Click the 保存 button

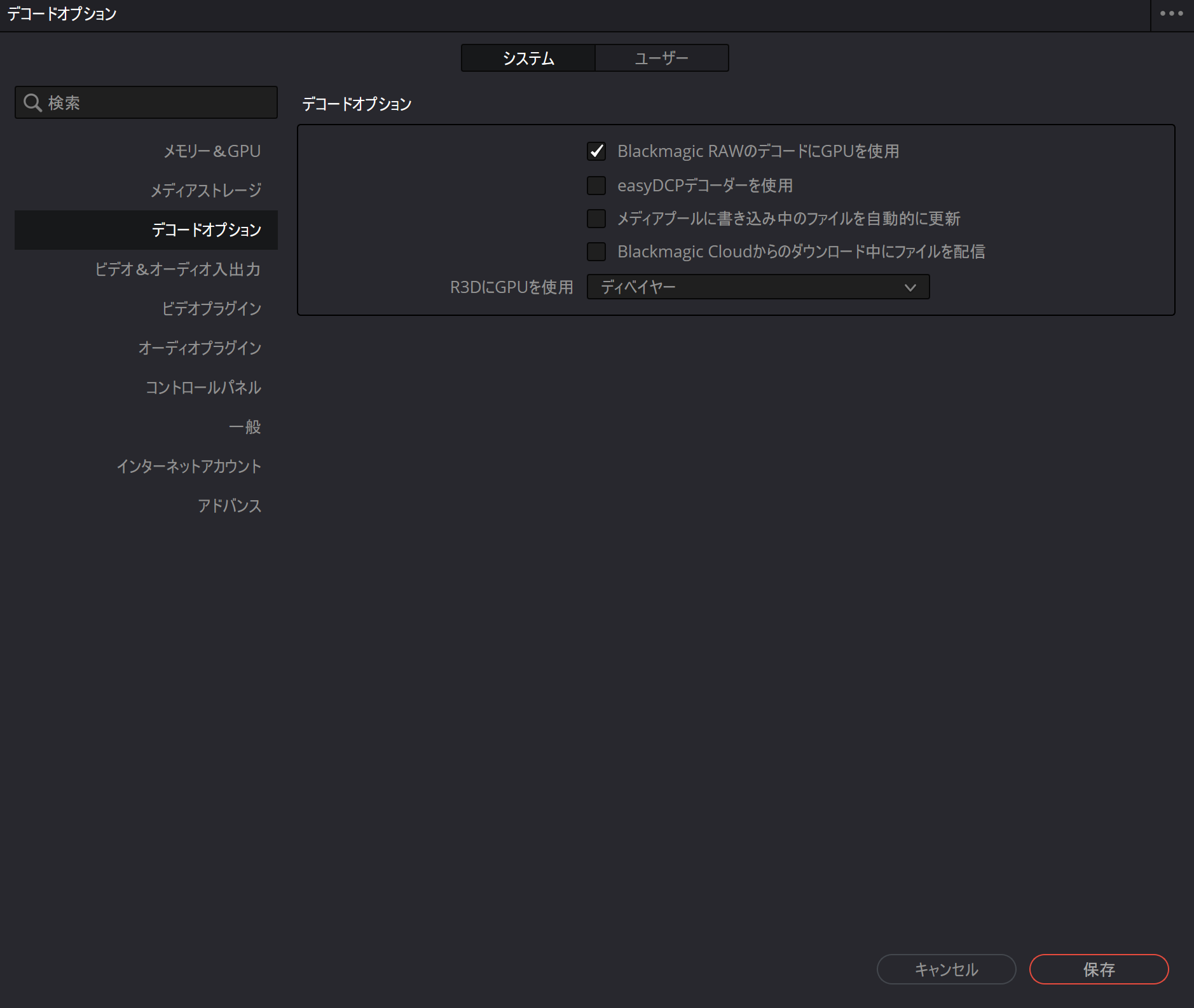tap(1099, 969)
